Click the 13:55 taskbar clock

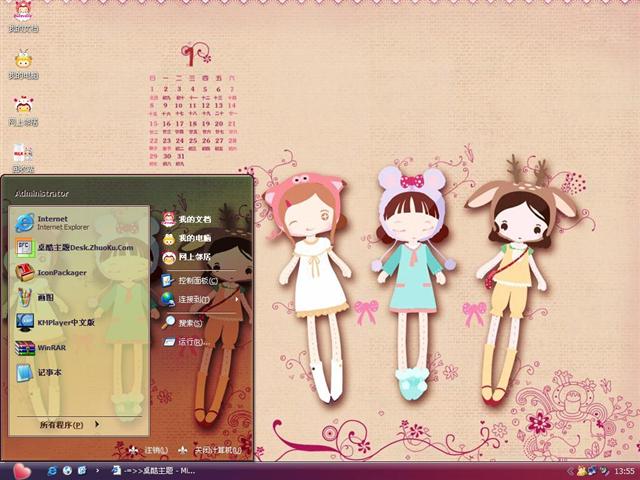624,471
